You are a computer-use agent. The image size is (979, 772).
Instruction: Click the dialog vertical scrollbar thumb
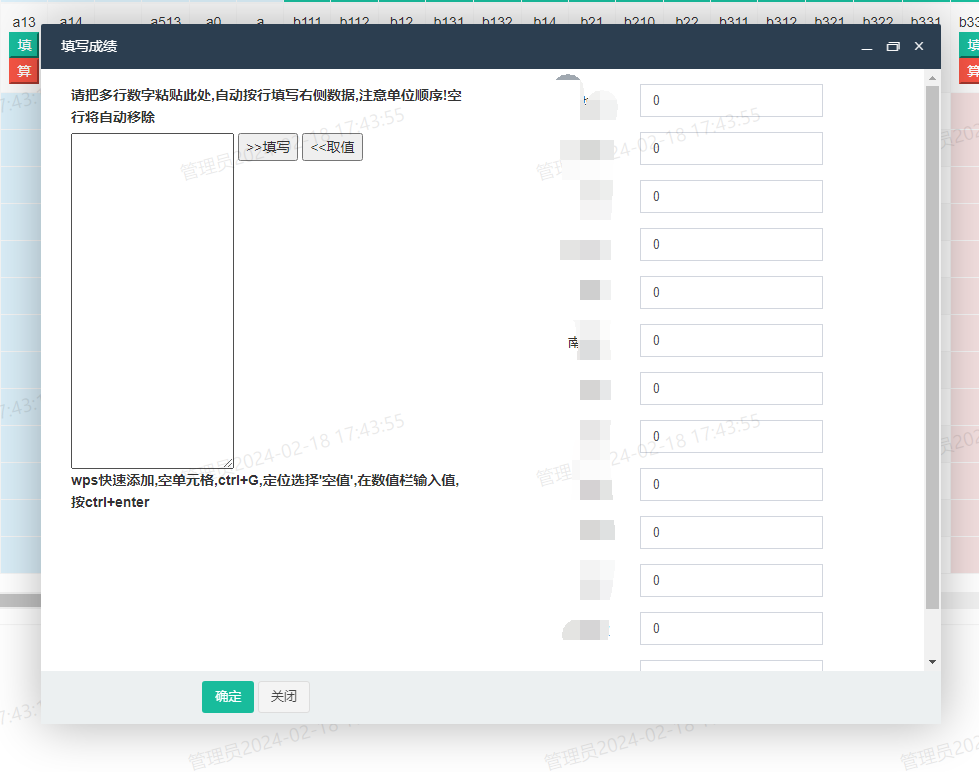pyautogui.click(x=932, y=347)
